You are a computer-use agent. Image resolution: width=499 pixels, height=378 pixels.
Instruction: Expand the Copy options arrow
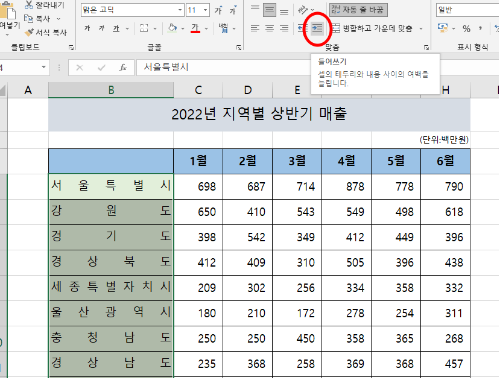(x=58, y=19)
